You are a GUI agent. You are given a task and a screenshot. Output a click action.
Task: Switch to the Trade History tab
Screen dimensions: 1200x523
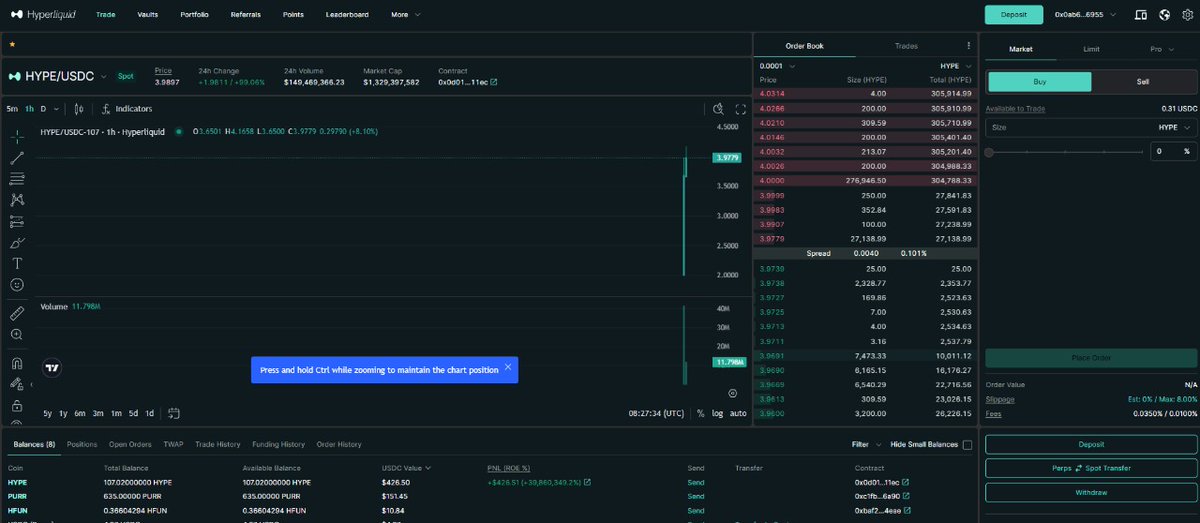218,444
